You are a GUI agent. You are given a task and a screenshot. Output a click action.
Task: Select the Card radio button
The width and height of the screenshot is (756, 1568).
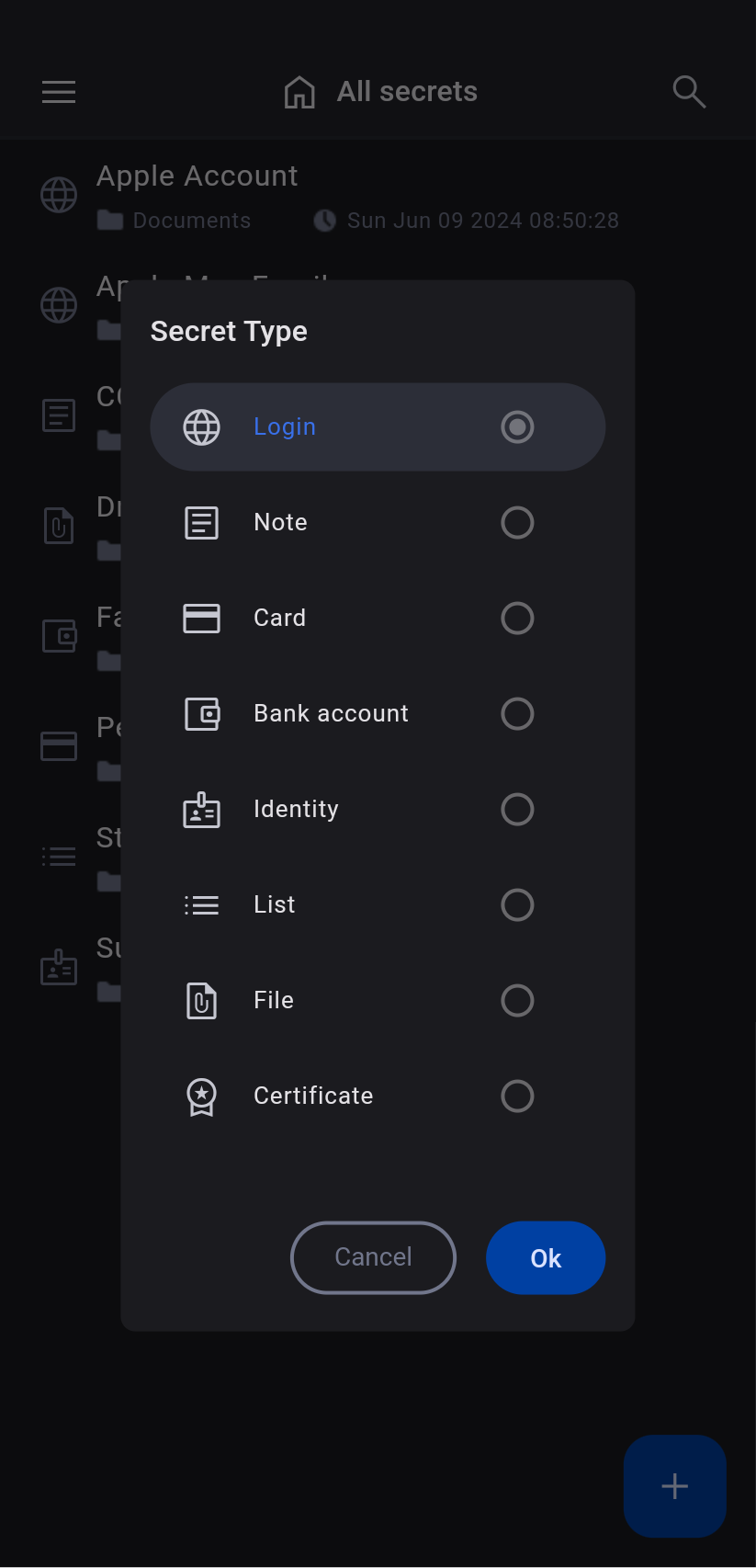pos(517,619)
